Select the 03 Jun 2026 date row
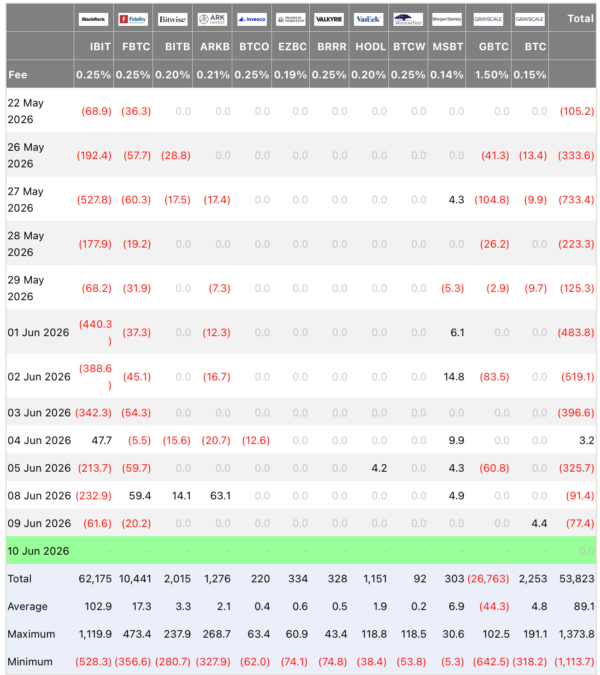This screenshot has width=600, height=675. [x=301, y=412]
